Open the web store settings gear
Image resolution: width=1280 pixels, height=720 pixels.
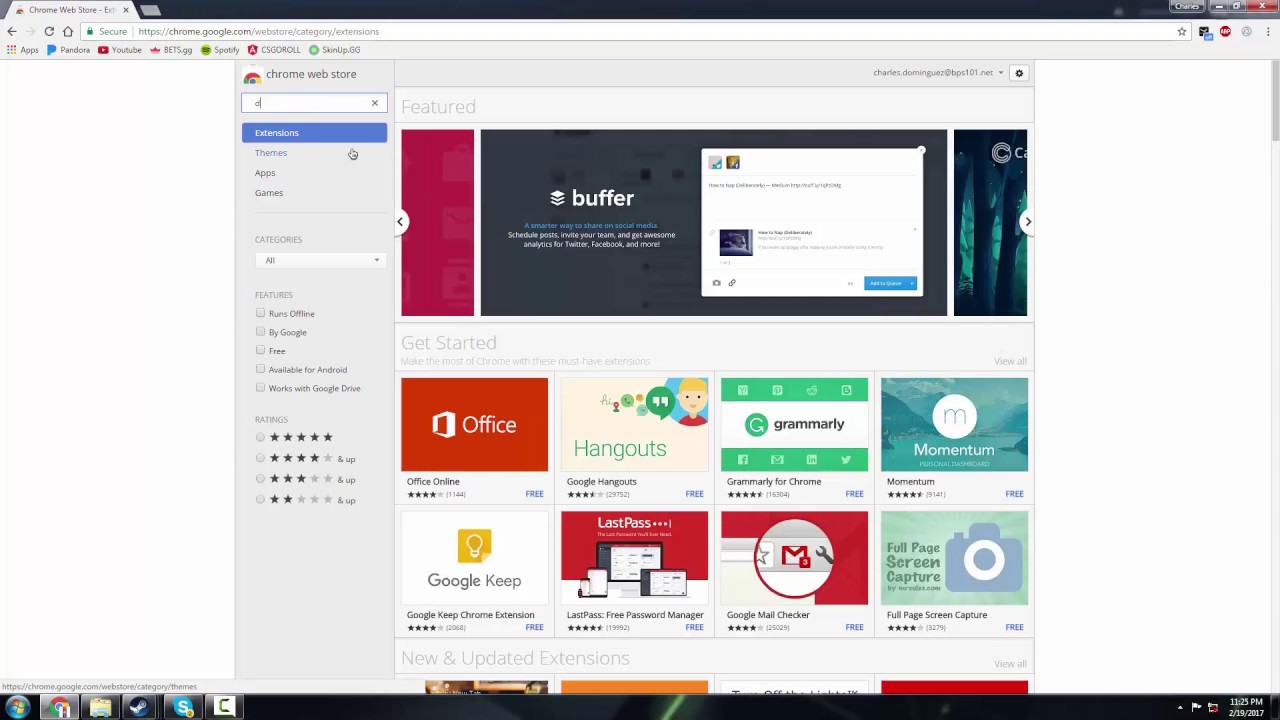1019,73
